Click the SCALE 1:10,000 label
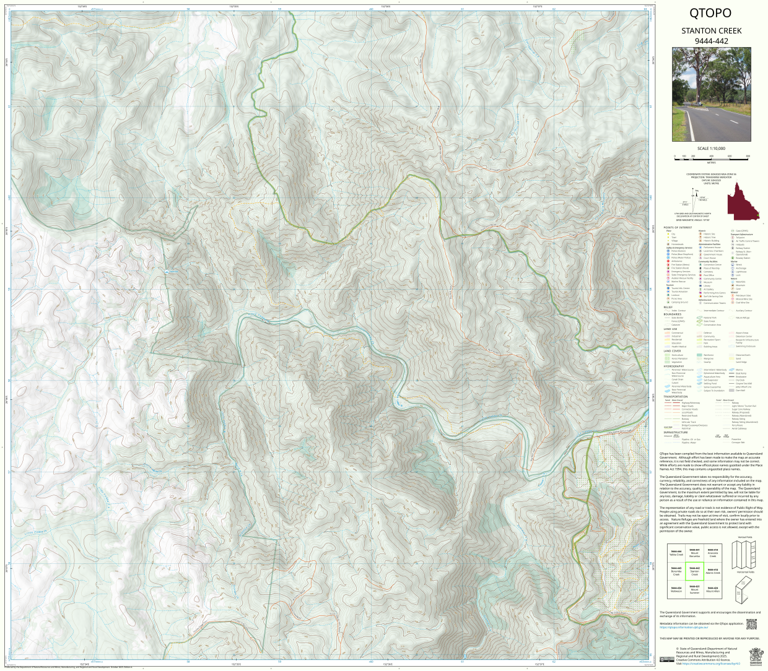768x671 pixels. (711, 148)
